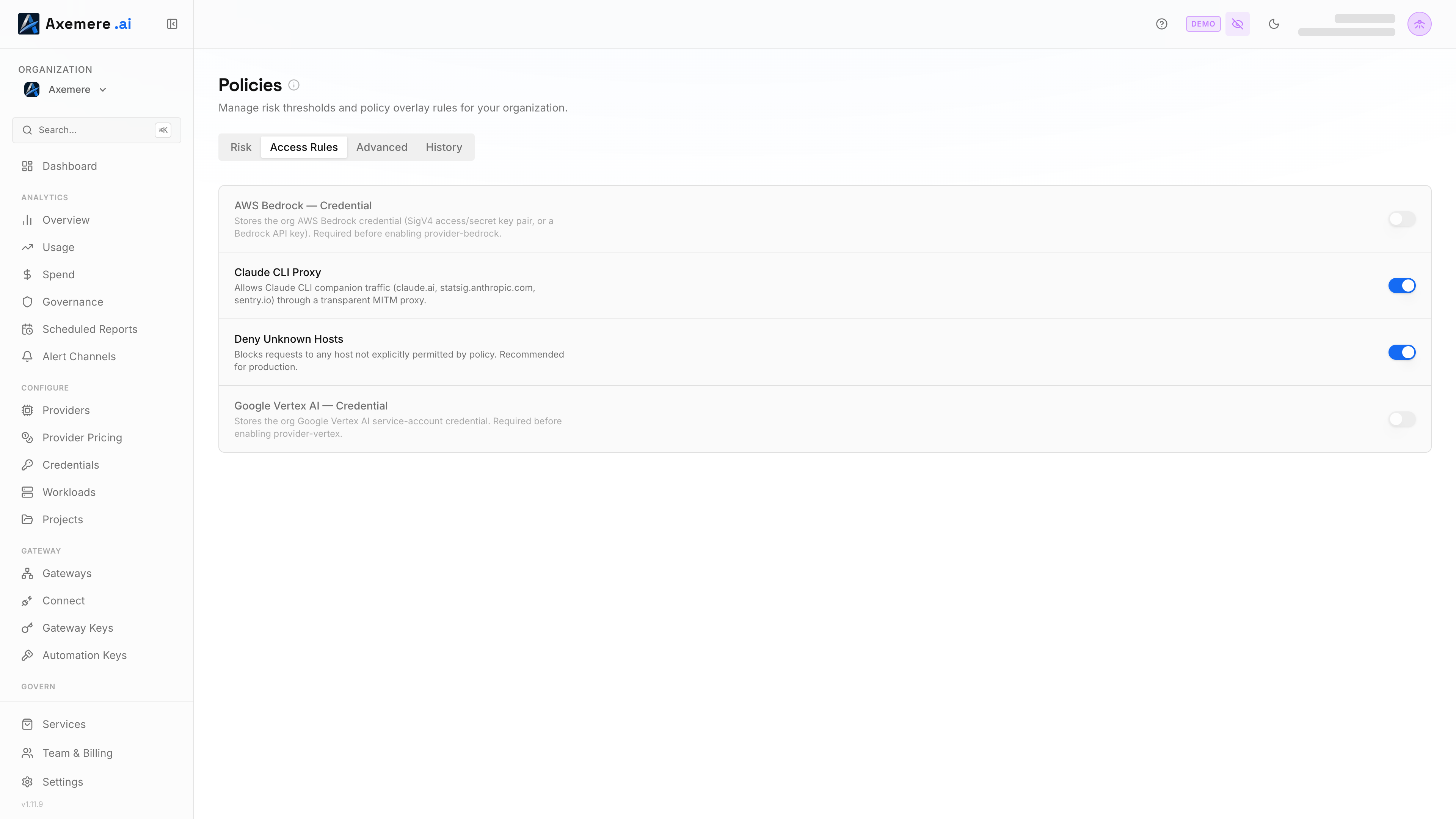This screenshot has width=1456, height=819.
Task: Click the Policies page heading
Action: [x=250, y=85]
